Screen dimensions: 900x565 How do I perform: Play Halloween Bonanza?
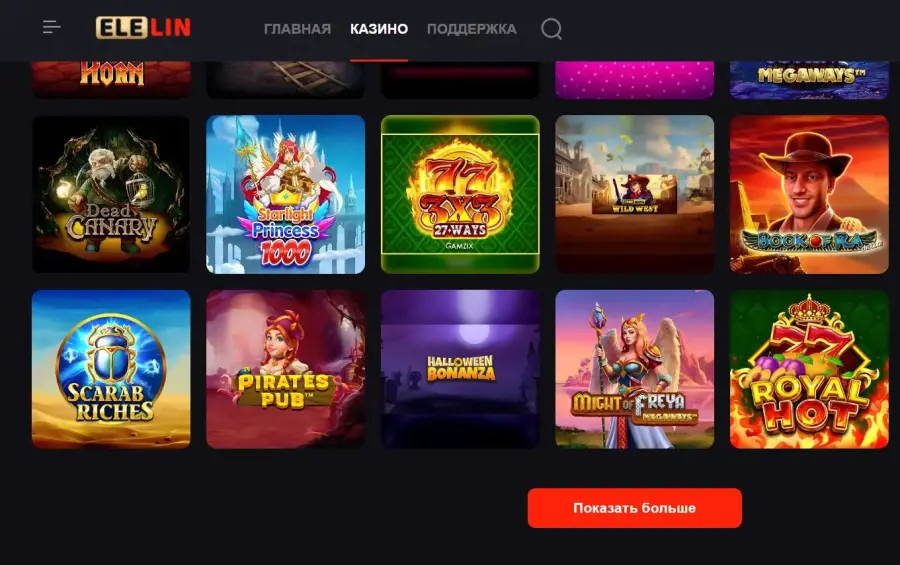coord(460,369)
